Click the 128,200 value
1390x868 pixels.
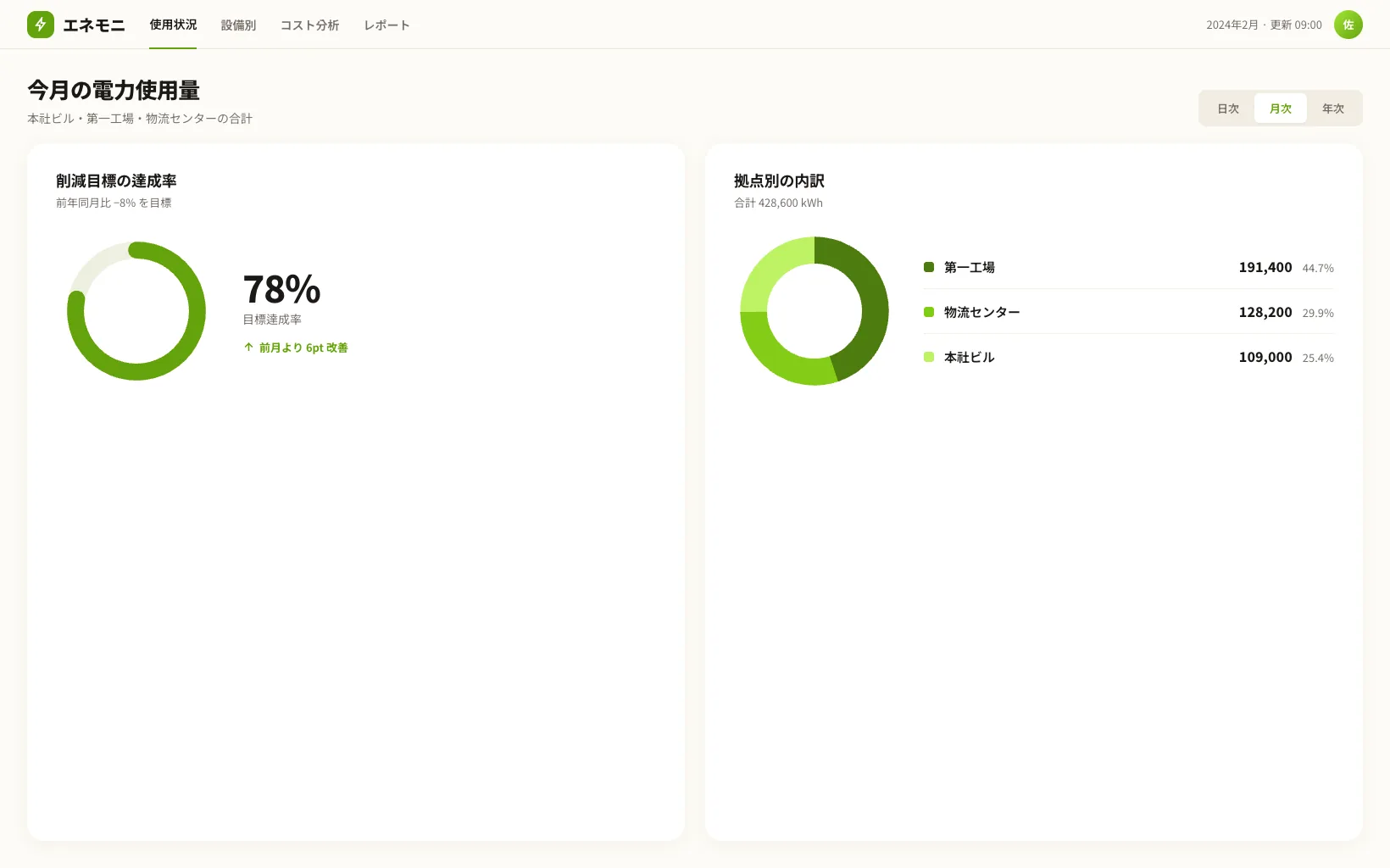pyautogui.click(x=1265, y=312)
